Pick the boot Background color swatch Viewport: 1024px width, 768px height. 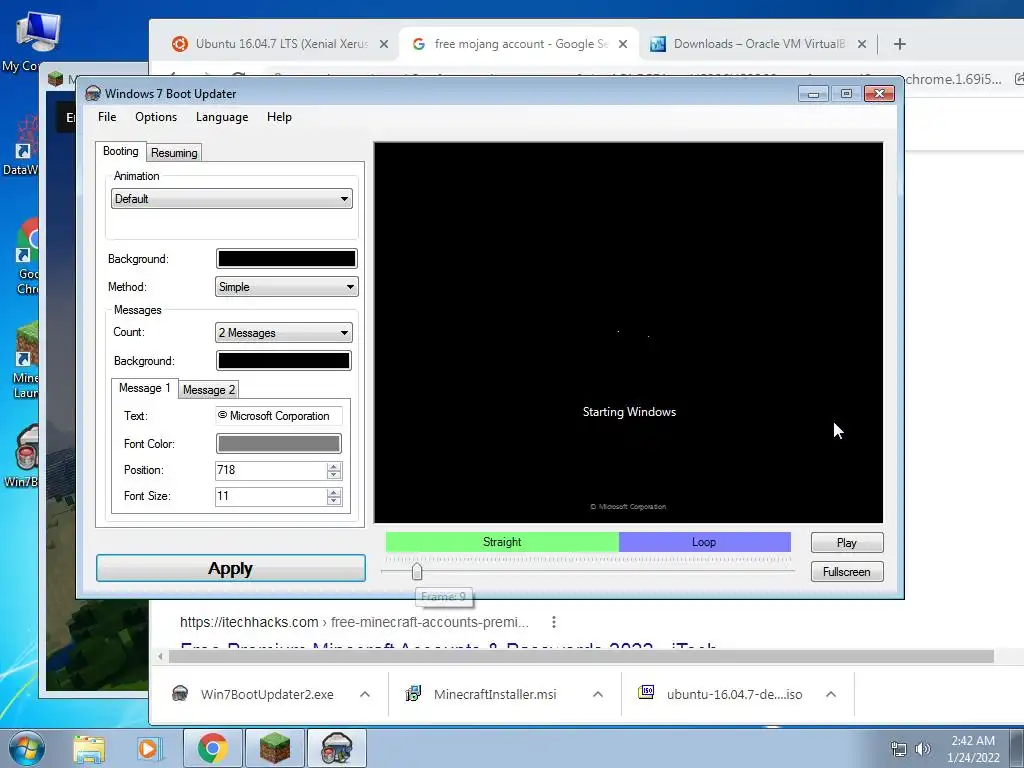(x=287, y=259)
